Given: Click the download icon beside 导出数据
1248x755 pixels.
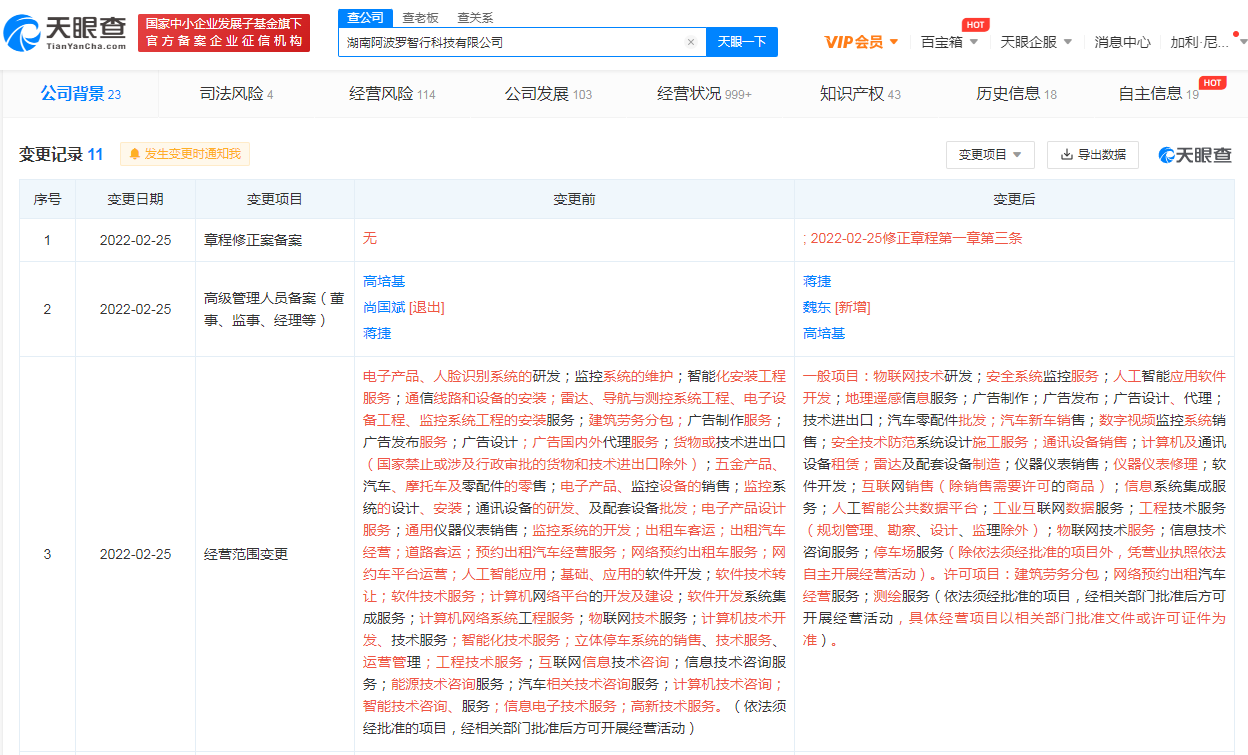Looking at the screenshot, I should point(1066,155).
